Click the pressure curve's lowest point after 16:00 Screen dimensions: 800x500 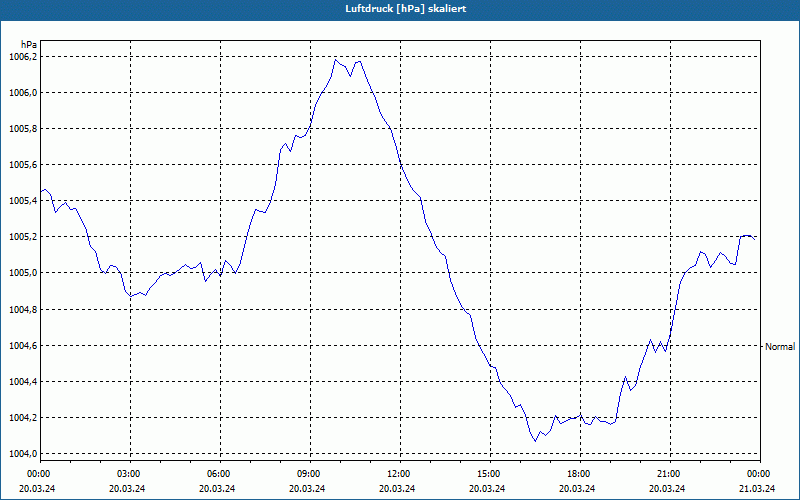point(535,441)
